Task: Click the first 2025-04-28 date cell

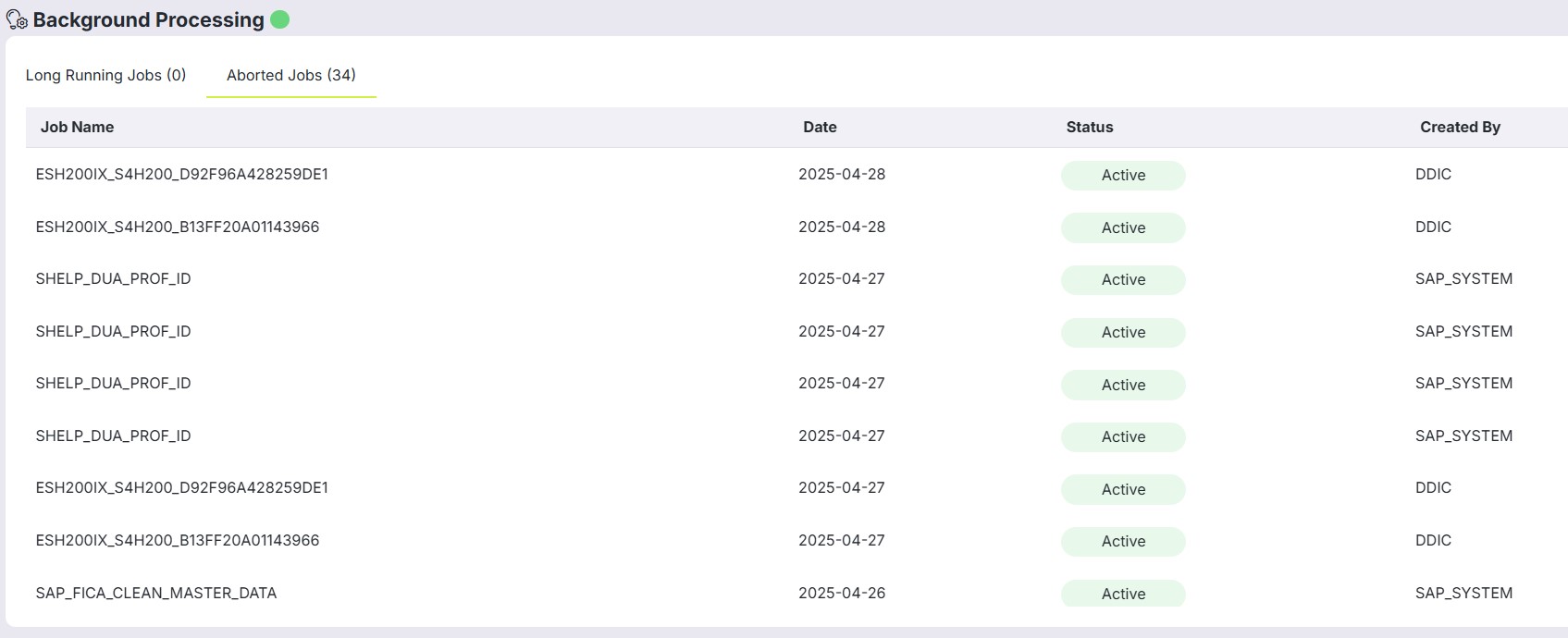Action: [x=842, y=175]
